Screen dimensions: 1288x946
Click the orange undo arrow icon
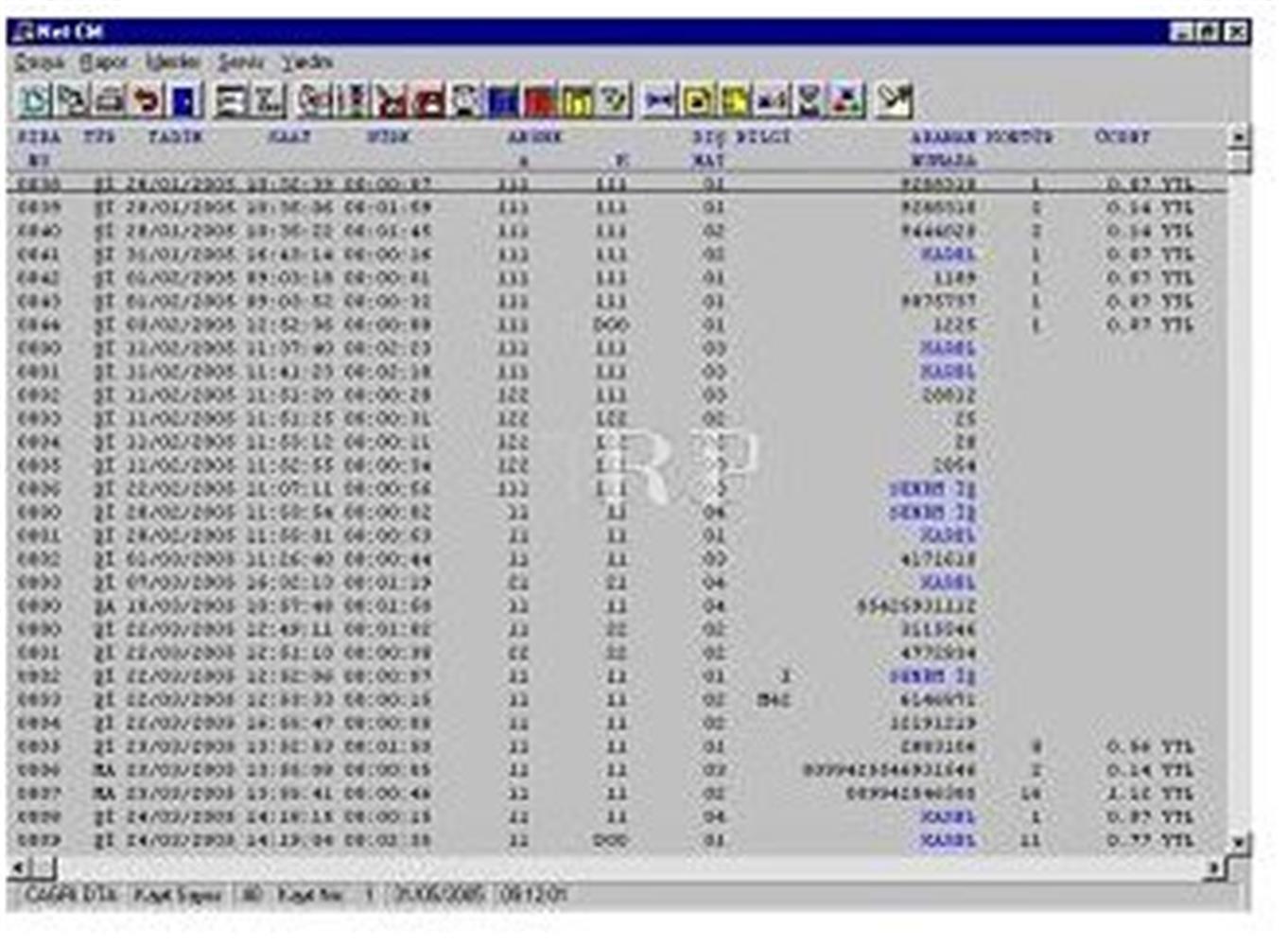click(147, 100)
